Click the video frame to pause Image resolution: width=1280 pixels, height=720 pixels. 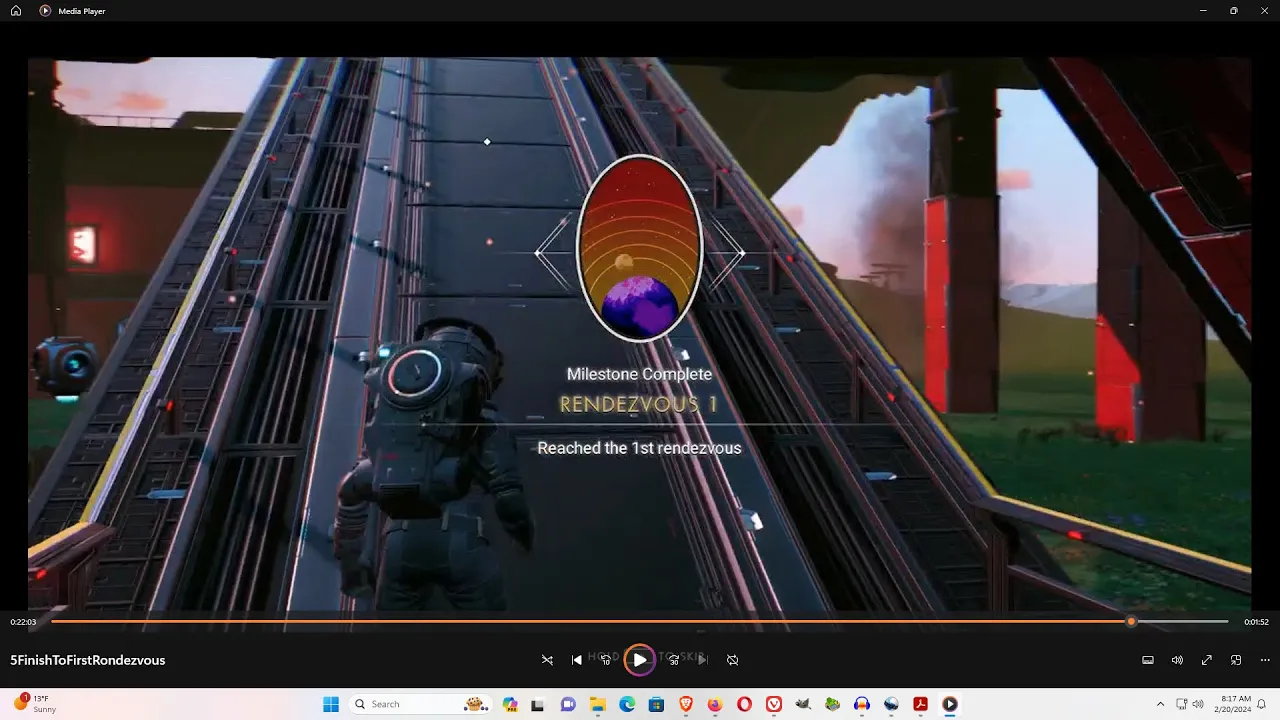(x=640, y=333)
